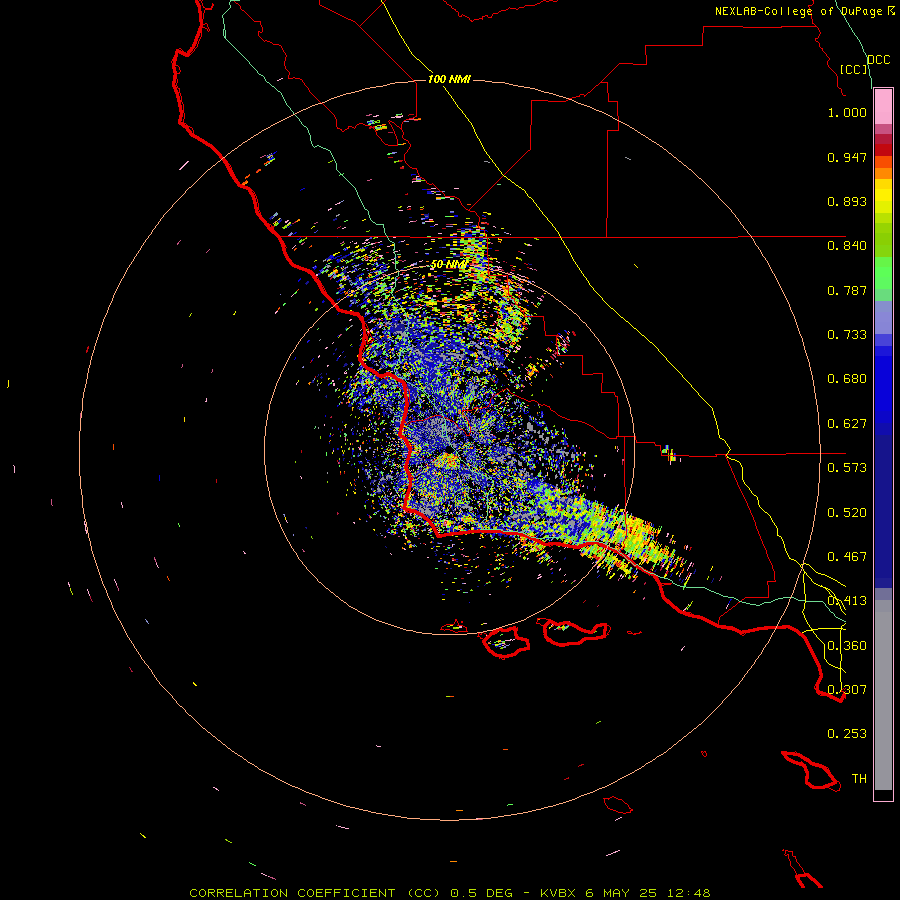
Task: Click the TH label at the scale bottom
Action: (859, 779)
